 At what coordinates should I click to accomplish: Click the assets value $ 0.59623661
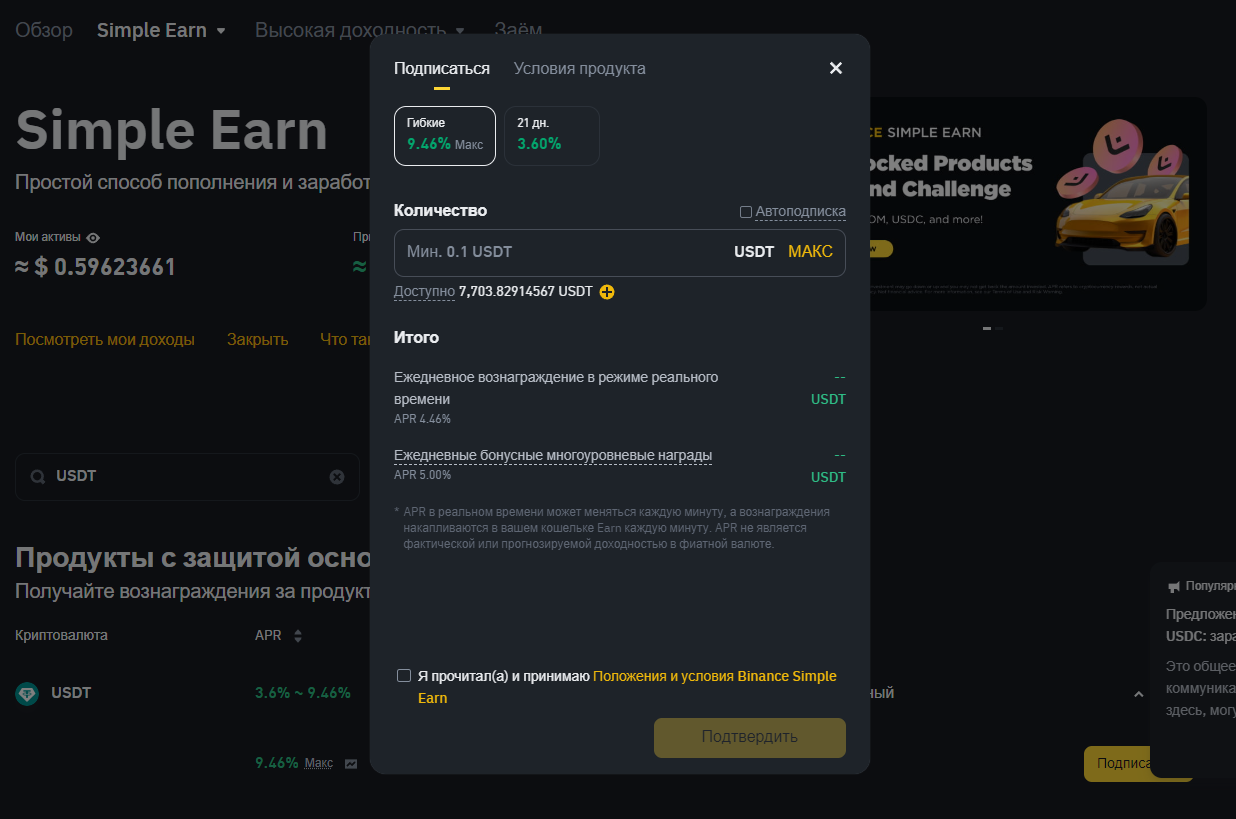[x=96, y=267]
